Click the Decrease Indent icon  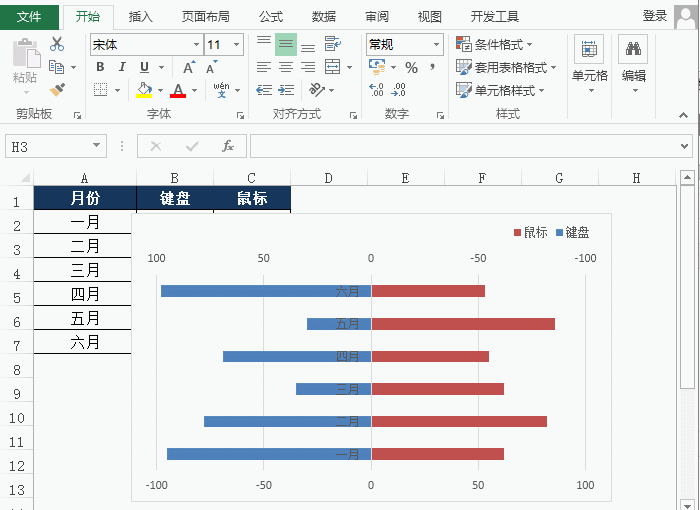point(264,90)
